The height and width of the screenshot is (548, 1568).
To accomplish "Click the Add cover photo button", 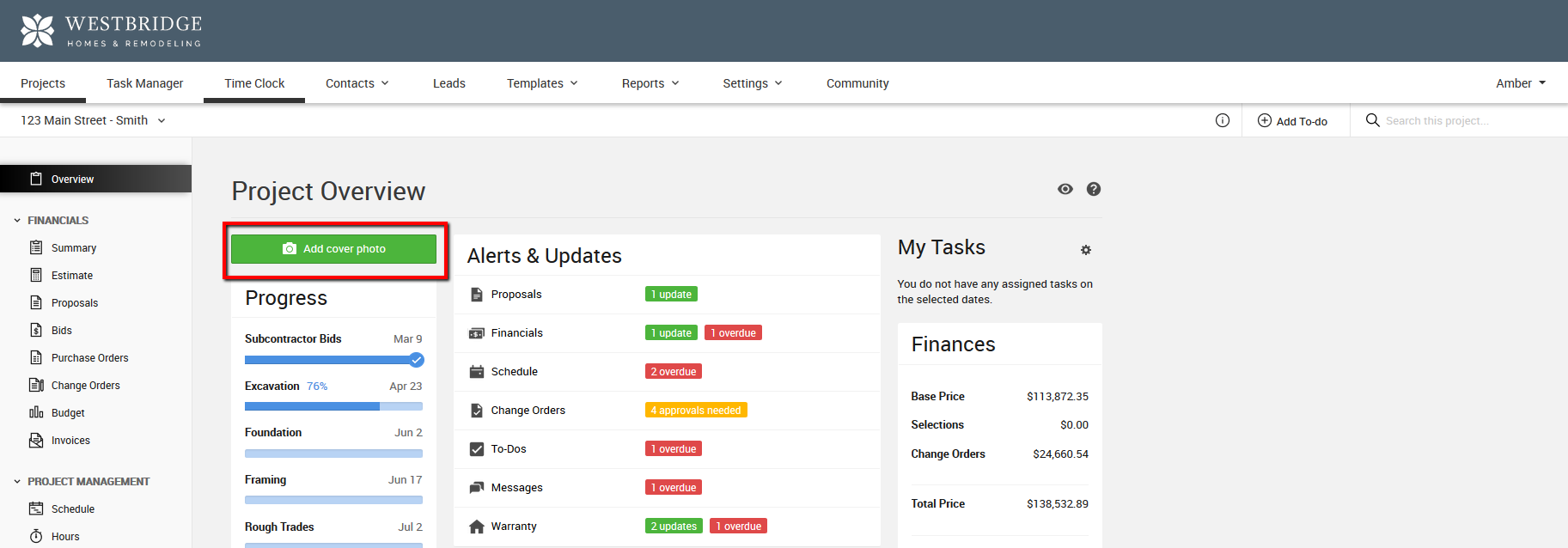I will point(333,249).
